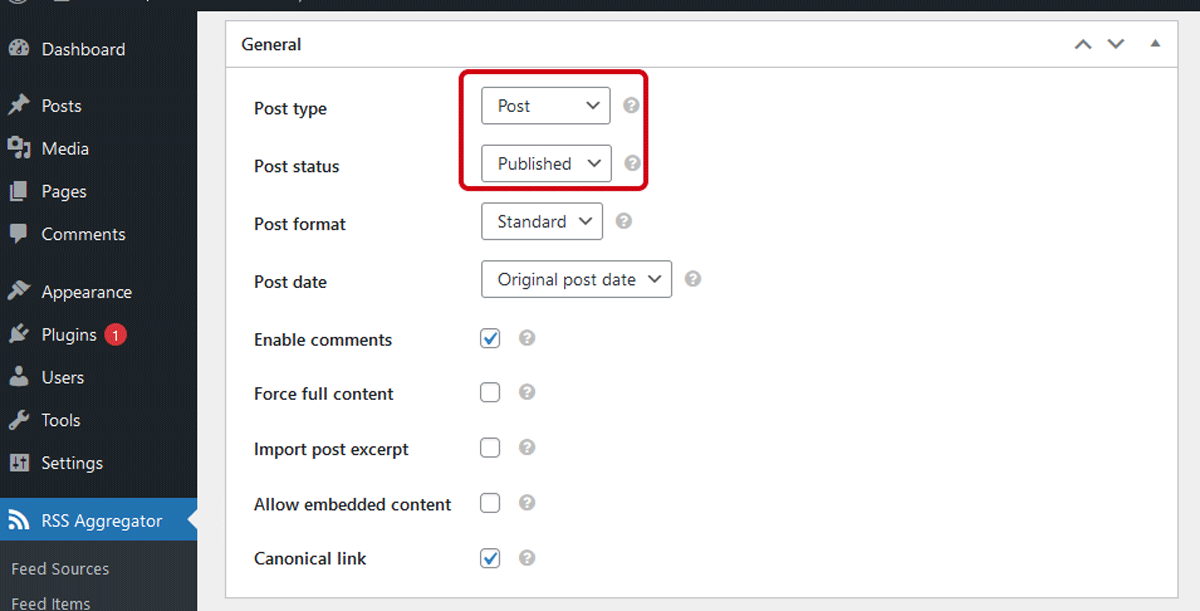Open the Feed Sources submenu link
The image size is (1200, 611).
tap(60, 569)
